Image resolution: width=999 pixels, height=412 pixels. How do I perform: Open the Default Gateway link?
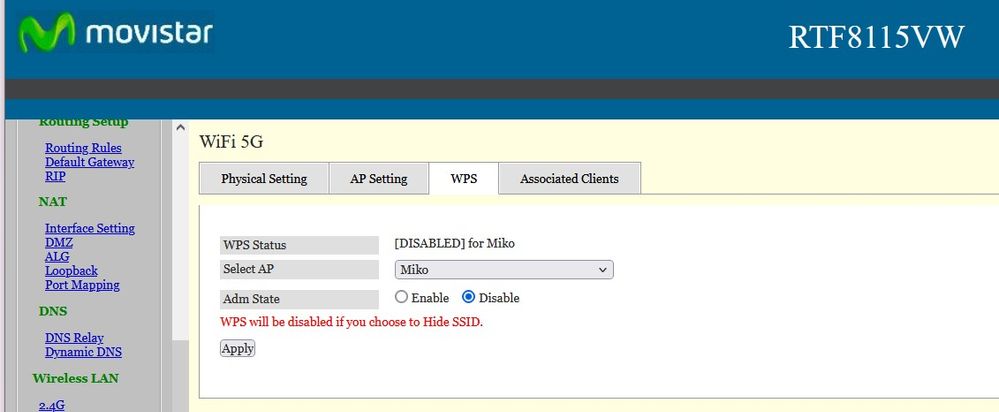tap(89, 162)
